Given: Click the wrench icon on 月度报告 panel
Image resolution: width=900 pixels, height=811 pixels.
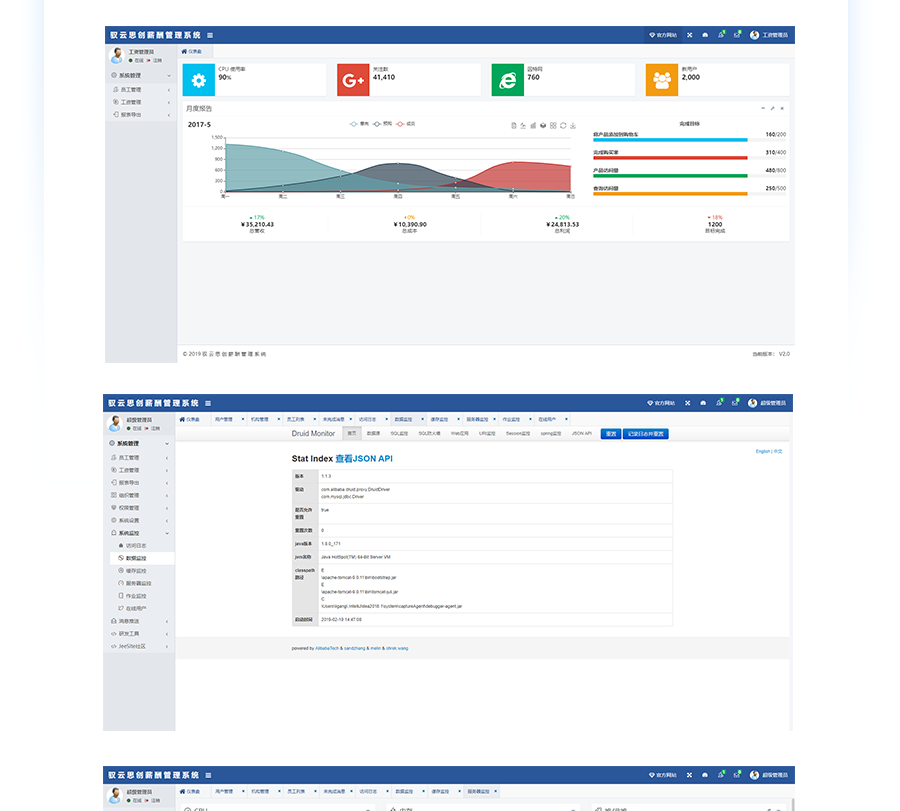Looking at the screenshot, I should pos(773,108).
